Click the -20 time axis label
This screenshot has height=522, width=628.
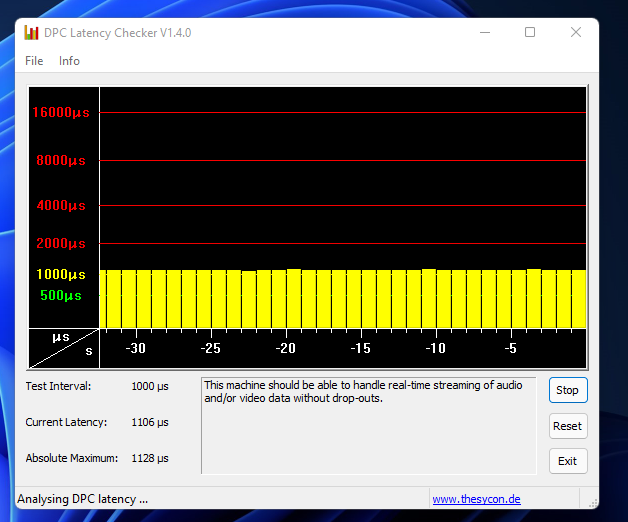coord(286,349)
